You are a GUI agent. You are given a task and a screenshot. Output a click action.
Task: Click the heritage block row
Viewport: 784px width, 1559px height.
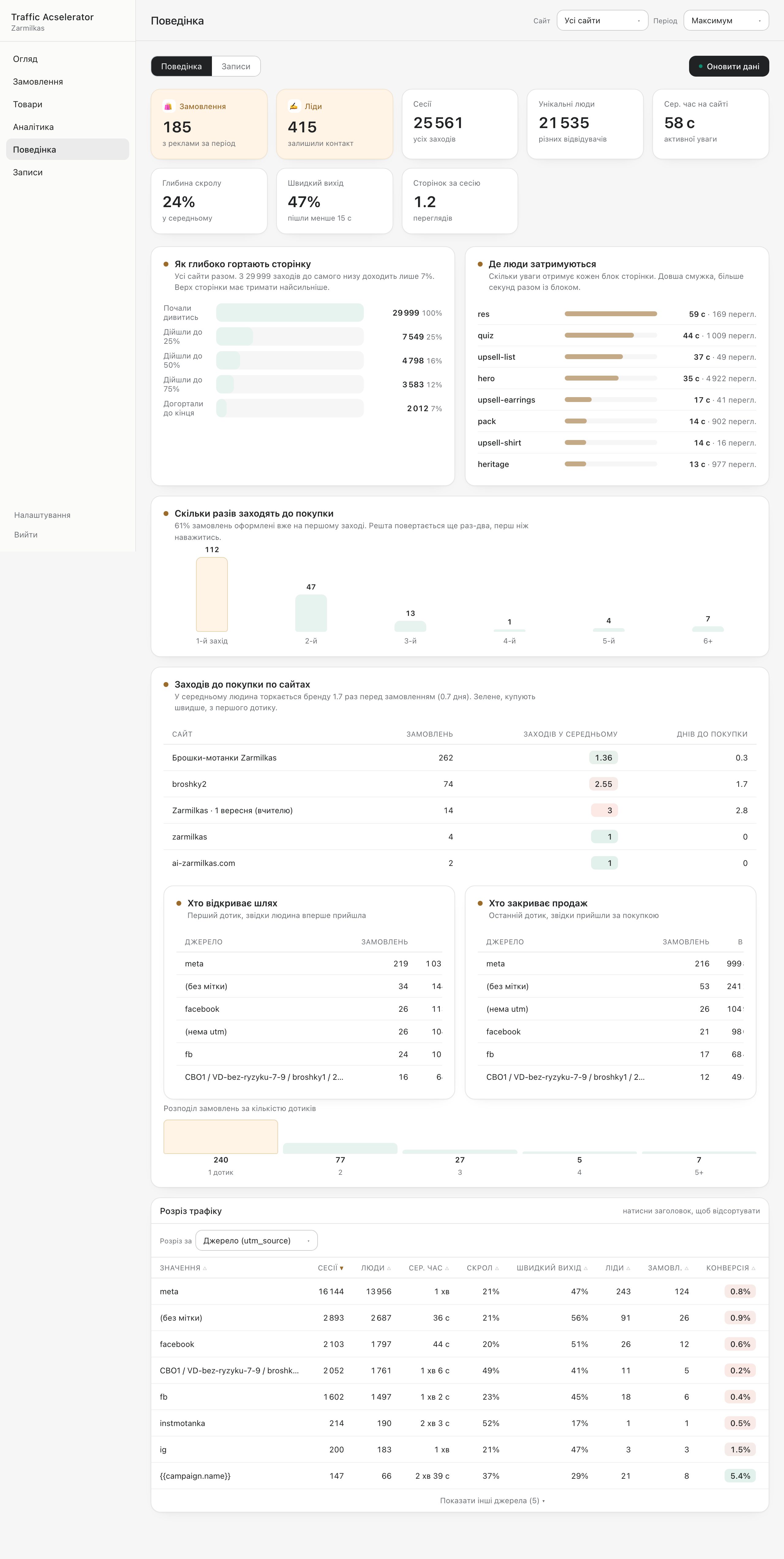pyautogui.click(x=617, y=464)
